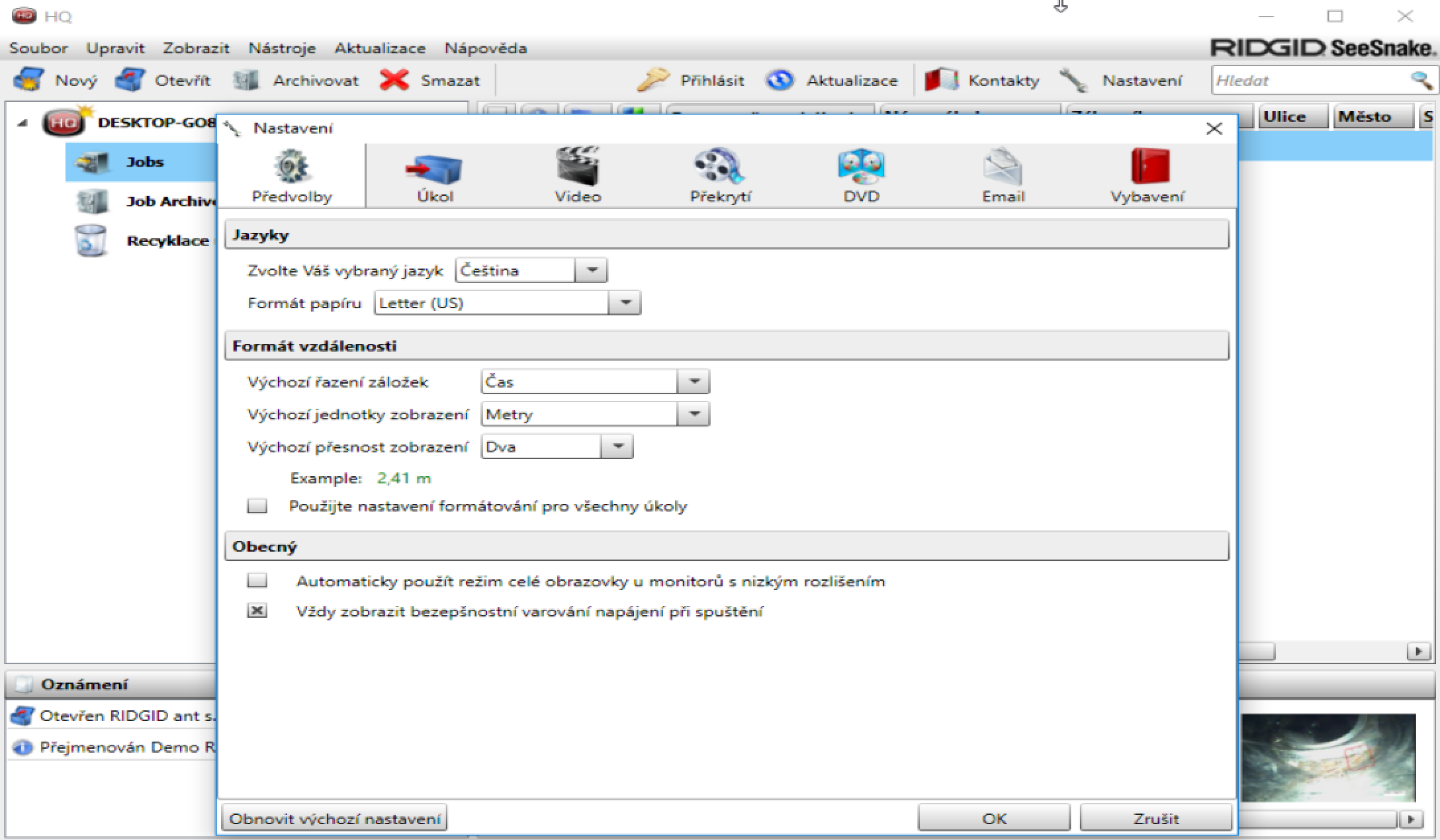The width and height of the screenshot is (1440, 840).
Task: Click the Přihlásit key icon
Action: tap(653, 80)
